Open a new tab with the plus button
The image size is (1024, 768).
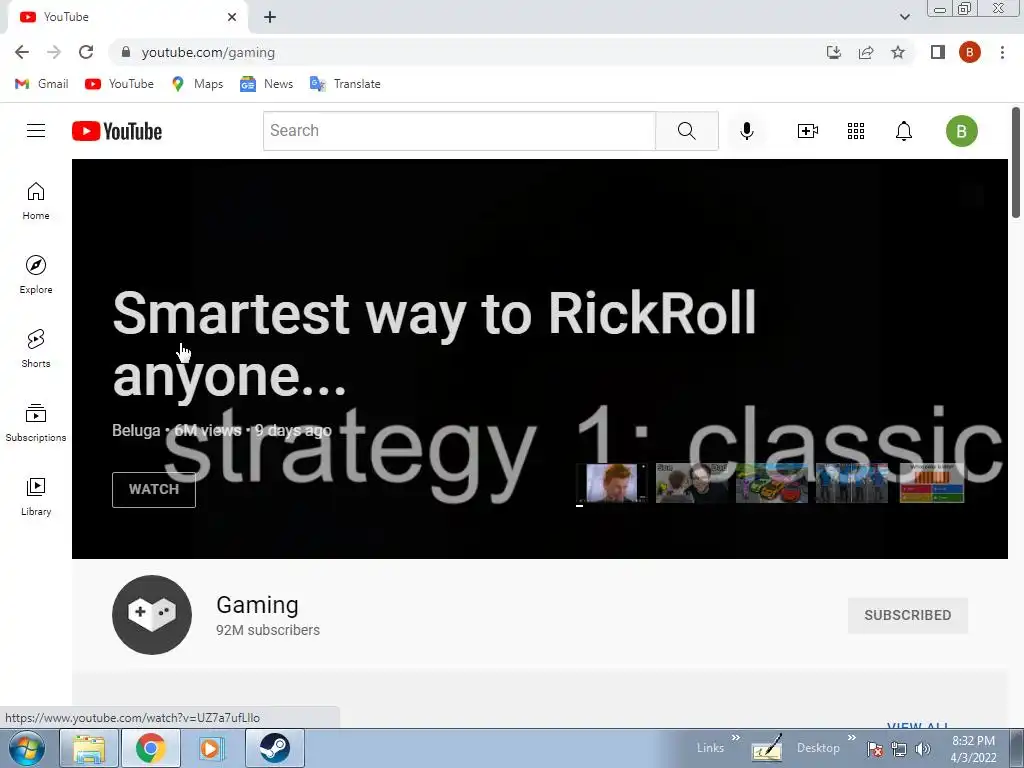point(270,17)
